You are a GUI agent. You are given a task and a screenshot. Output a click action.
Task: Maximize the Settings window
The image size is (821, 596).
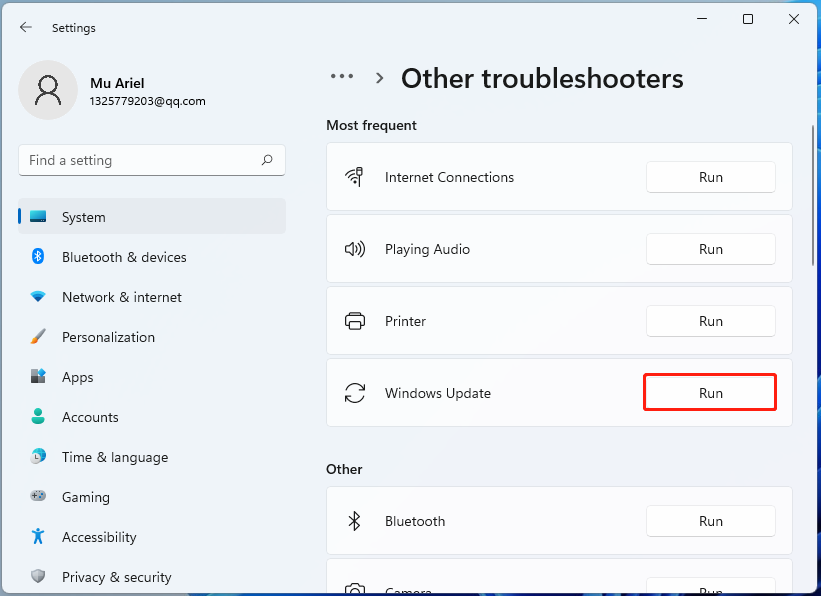(x=748, y=19)
